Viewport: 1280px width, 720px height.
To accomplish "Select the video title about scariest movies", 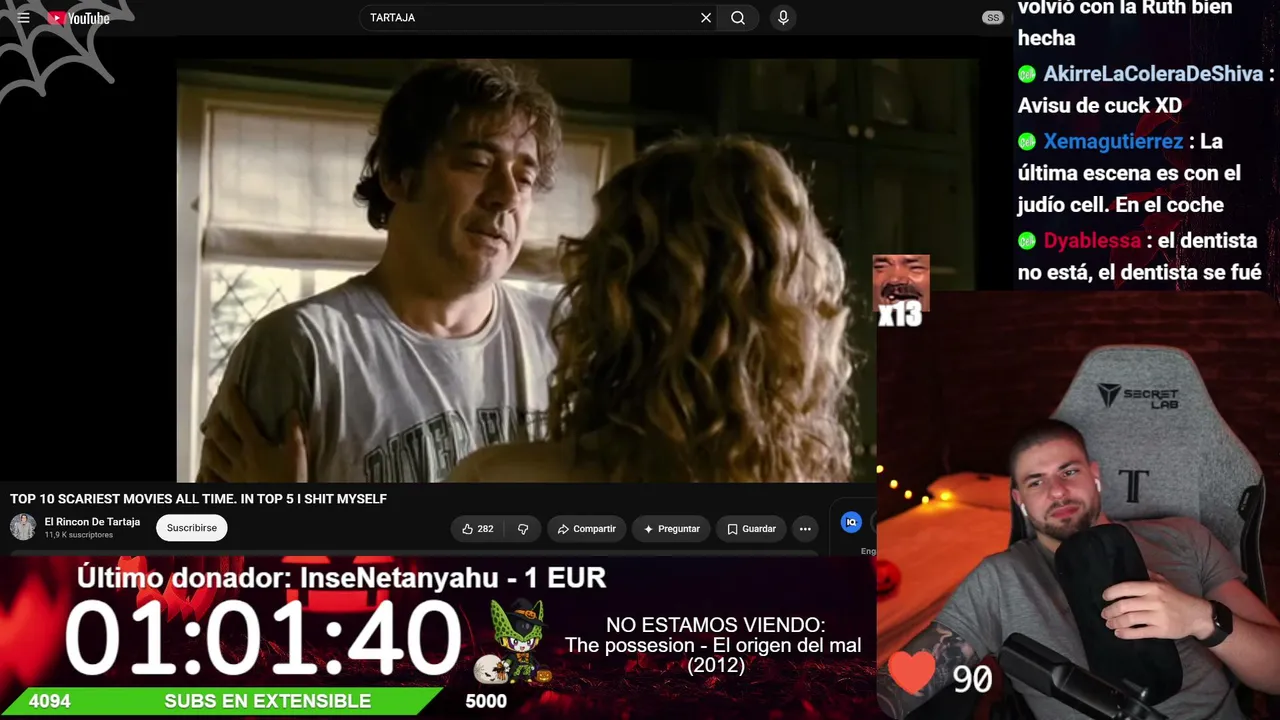I will 198,499.
